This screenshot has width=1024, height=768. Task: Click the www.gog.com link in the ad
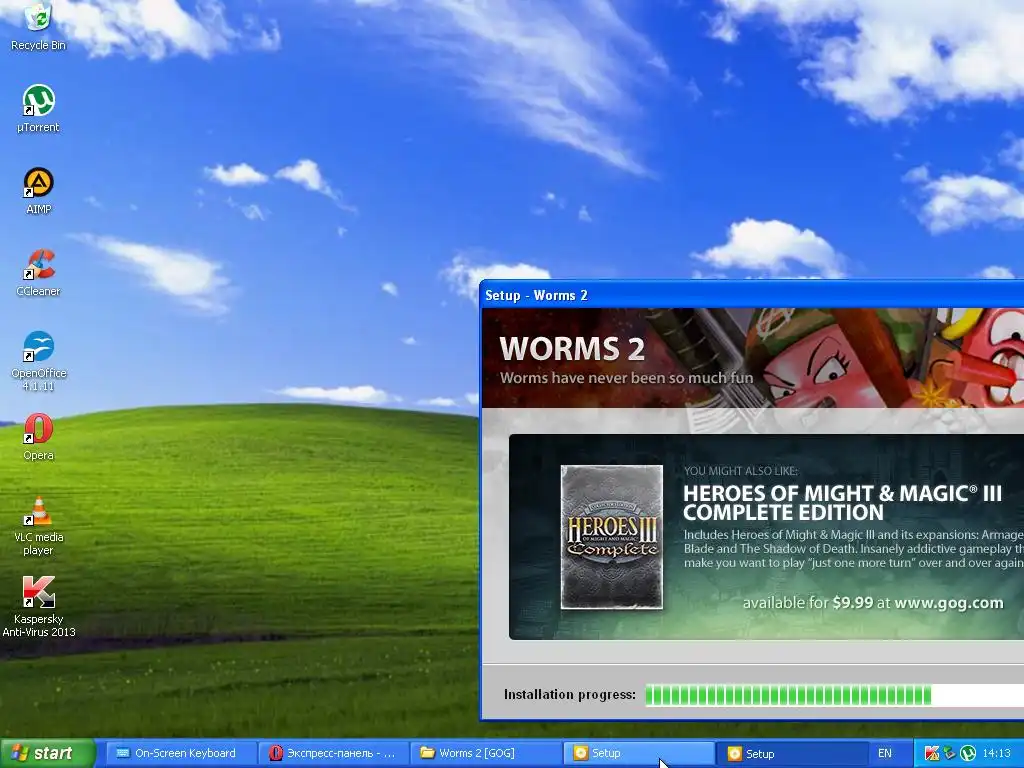(948, 603)
